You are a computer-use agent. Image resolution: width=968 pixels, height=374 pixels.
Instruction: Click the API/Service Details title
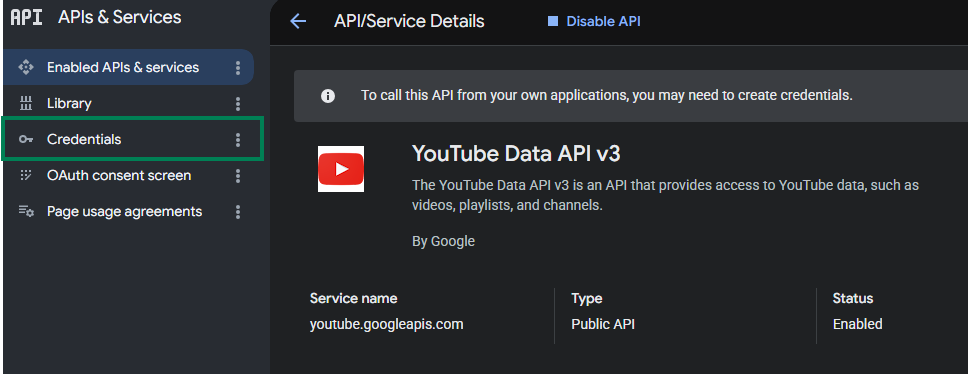tap(409, 22)
